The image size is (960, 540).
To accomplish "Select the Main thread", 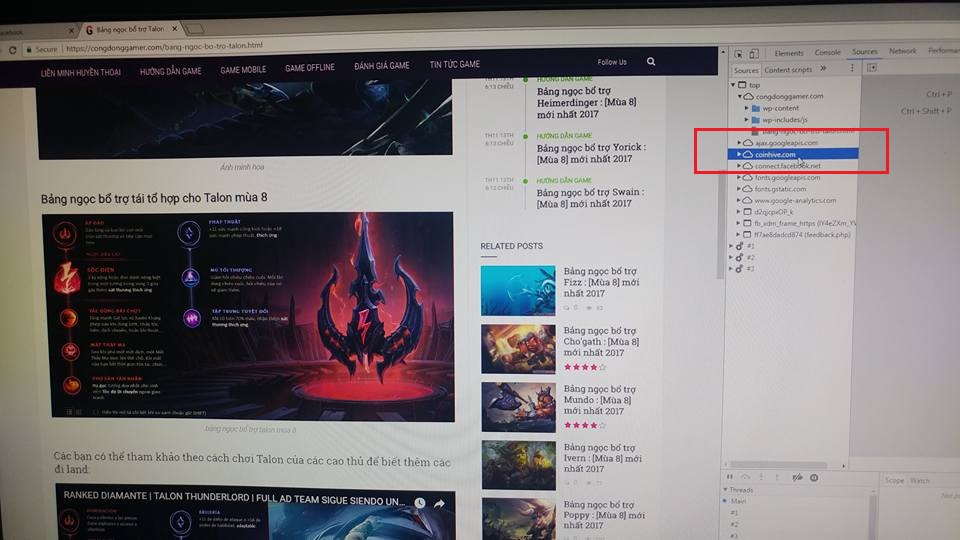I will coord(738,501).
